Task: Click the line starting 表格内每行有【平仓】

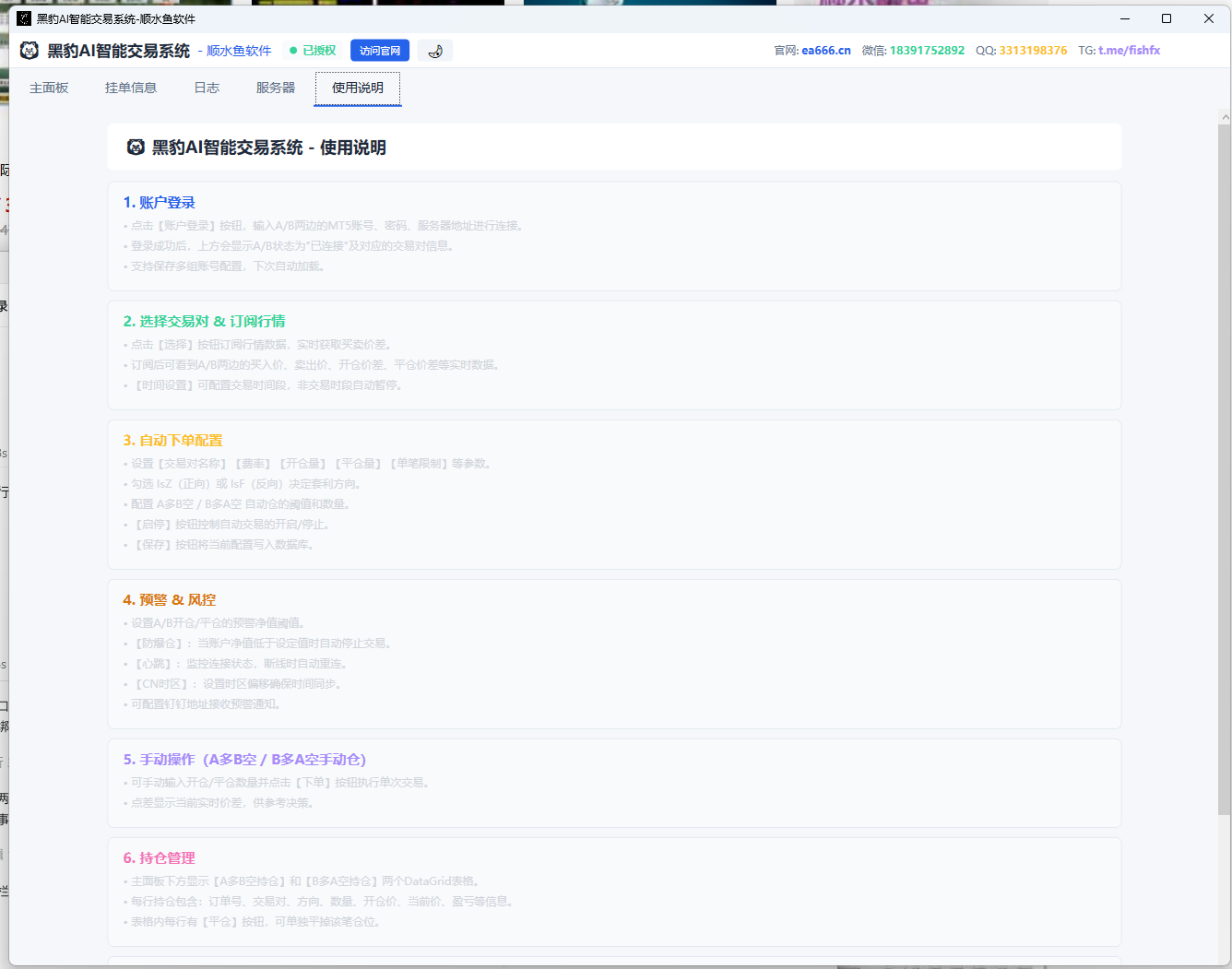Action: 252,922
